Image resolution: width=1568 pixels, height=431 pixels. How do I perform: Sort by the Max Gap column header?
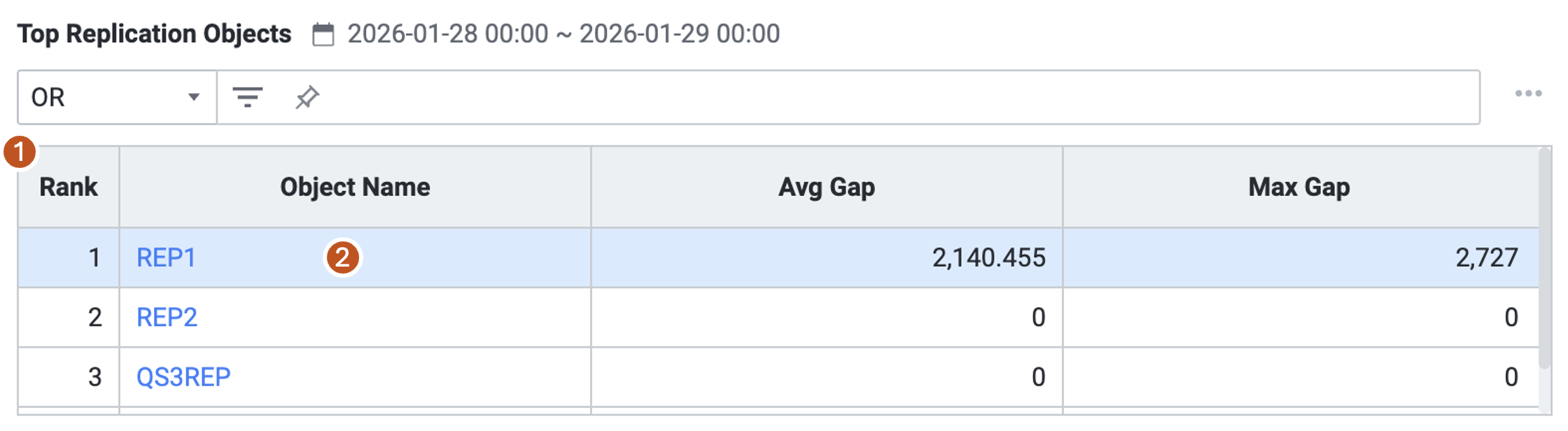(x=1299, y=188)
